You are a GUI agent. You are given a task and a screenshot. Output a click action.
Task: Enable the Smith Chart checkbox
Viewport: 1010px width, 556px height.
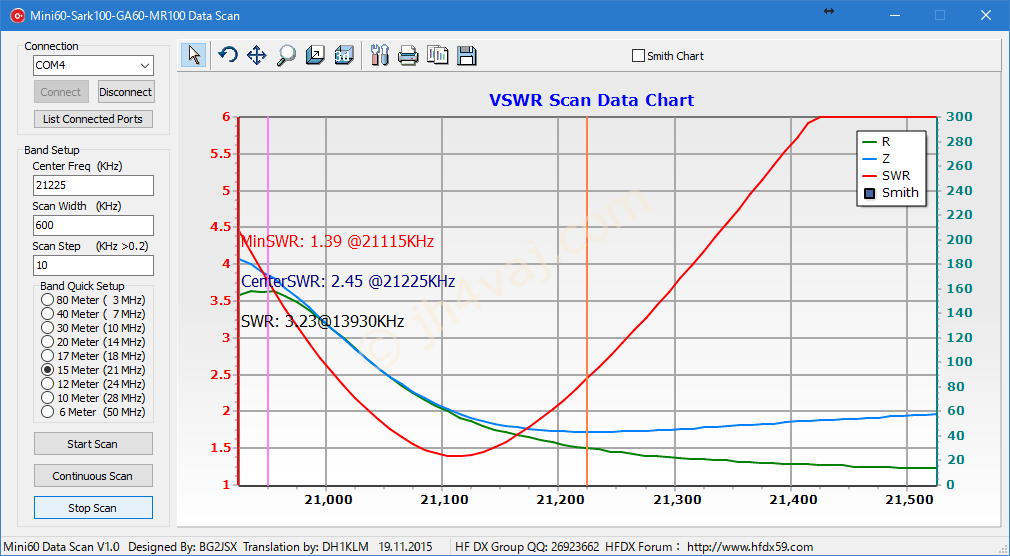pos(638,56)
